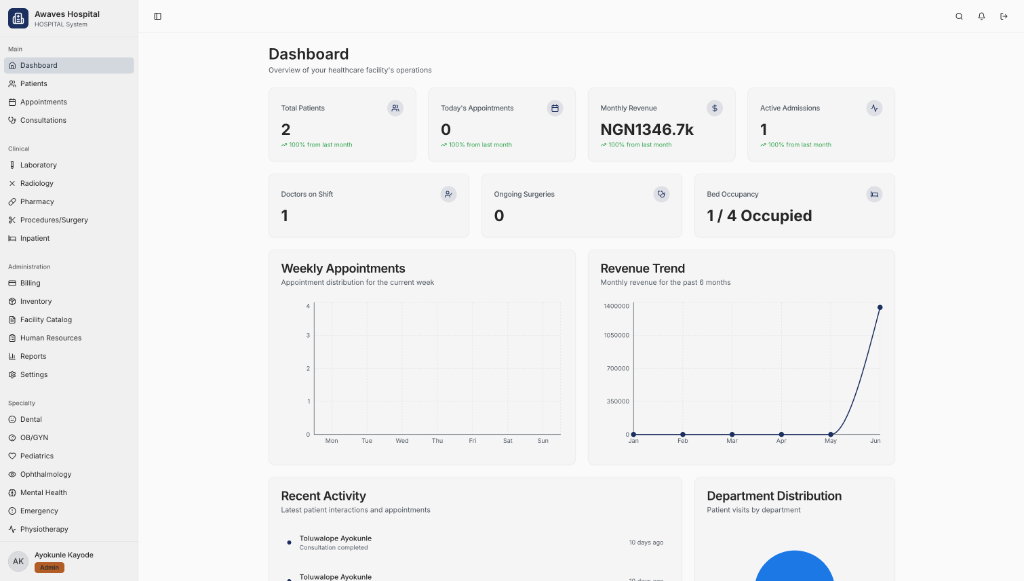Viewport: 1024px width, 581px height.
Task: Click the Total Patients value 2
Action: (285, 129)
